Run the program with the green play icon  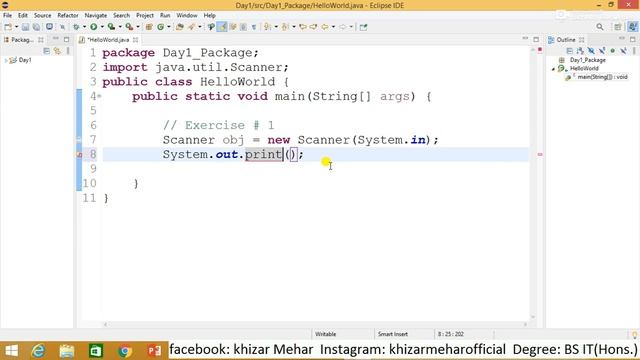(94, 27)
